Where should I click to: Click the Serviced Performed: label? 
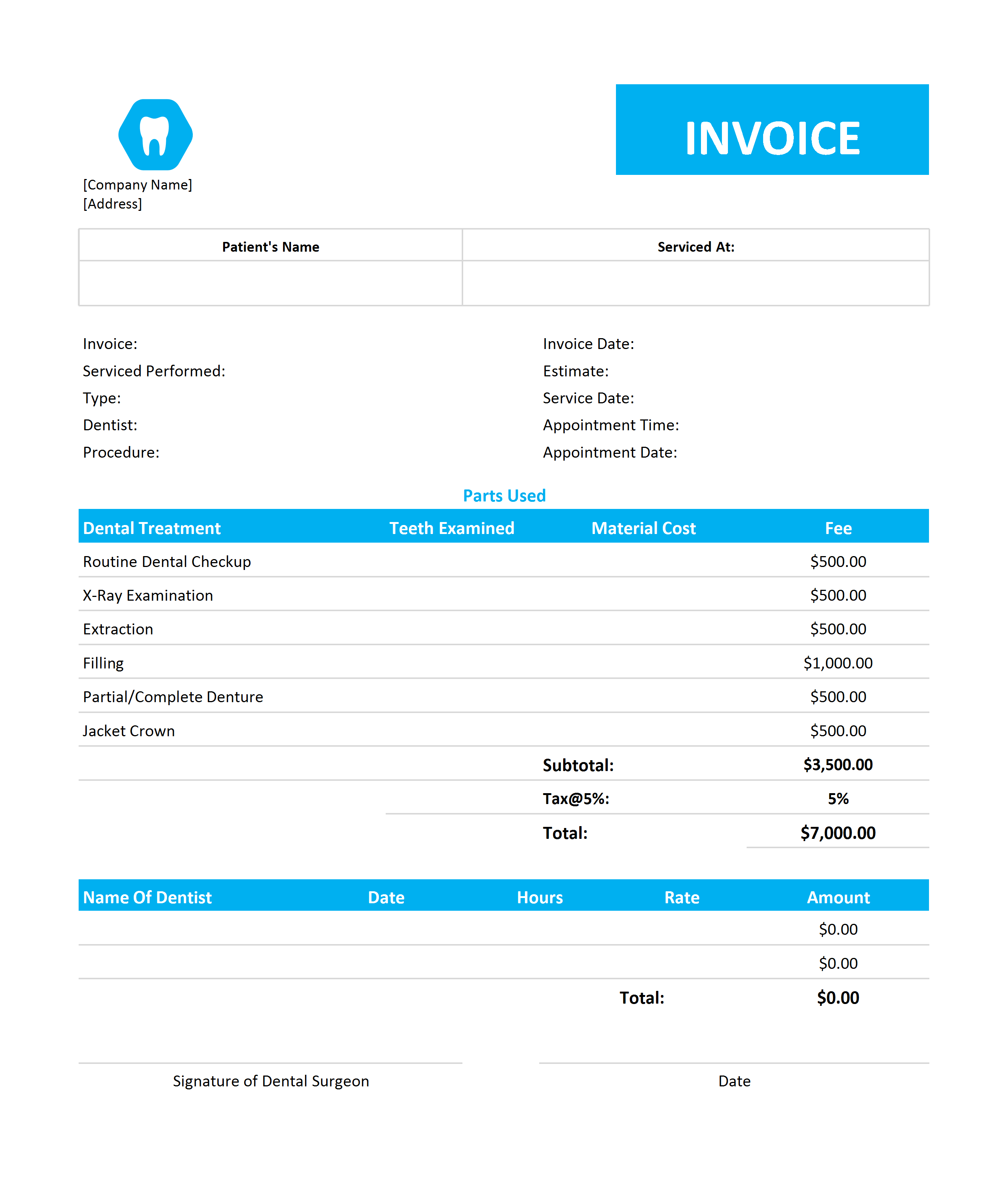pos(154,371)
